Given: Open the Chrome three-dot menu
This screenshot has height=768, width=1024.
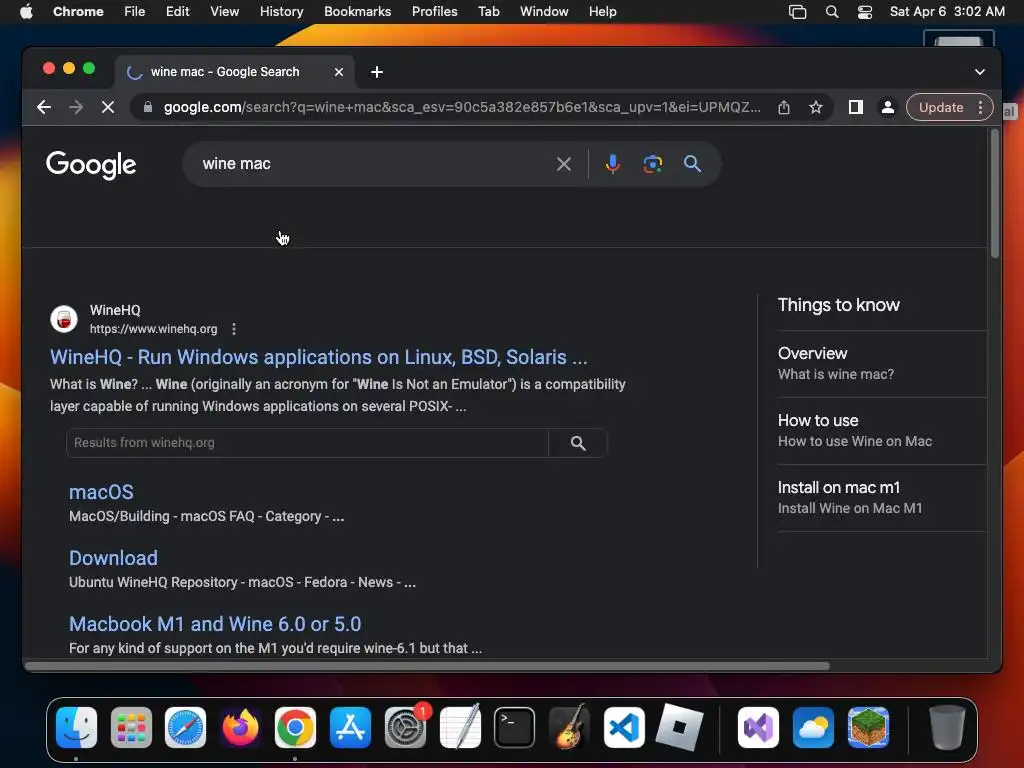Looking at the screenshot, I should pyautogui.click(x=980, y=107).
